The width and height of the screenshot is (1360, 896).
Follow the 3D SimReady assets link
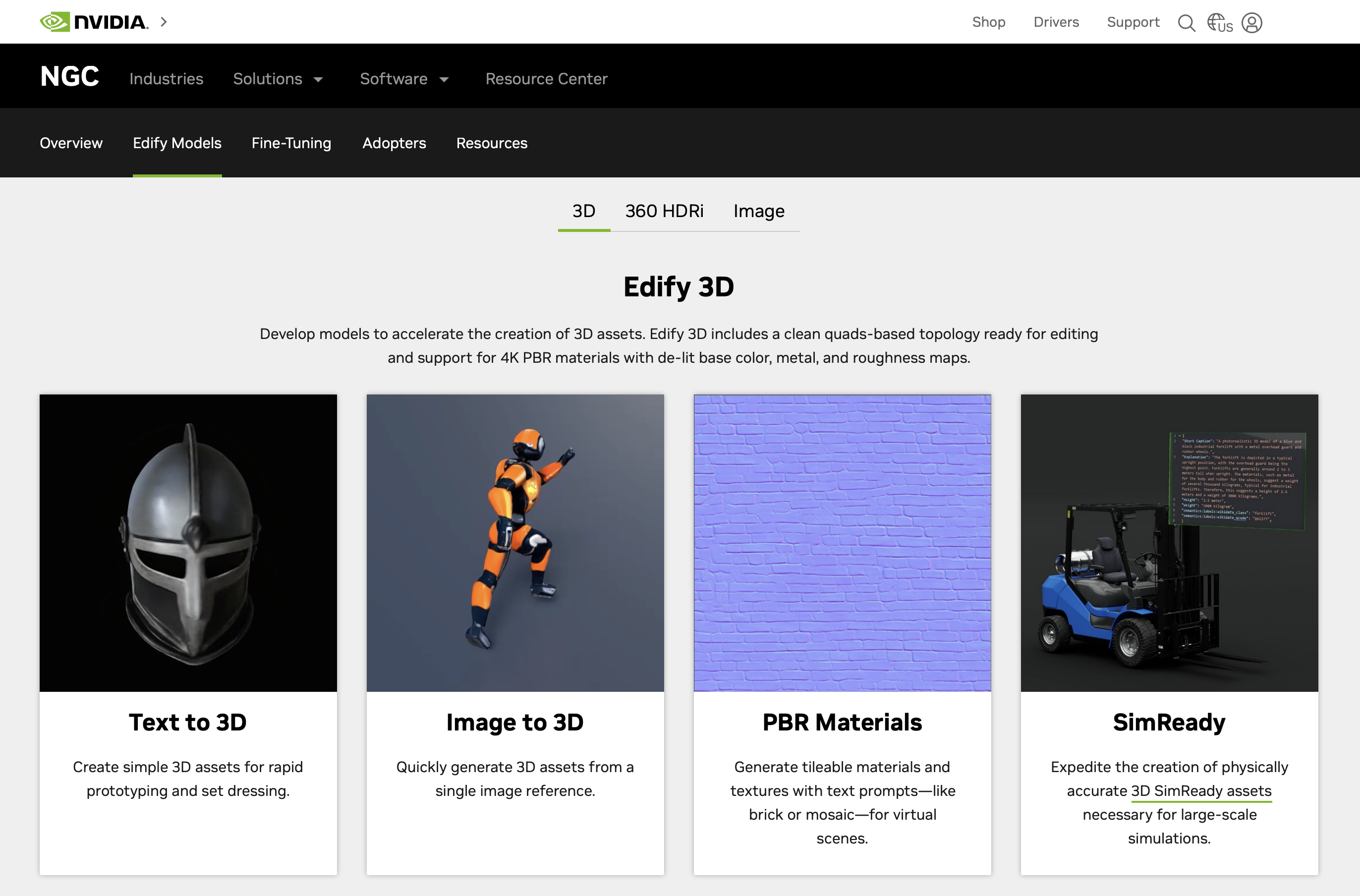(x=1200, y=791)
